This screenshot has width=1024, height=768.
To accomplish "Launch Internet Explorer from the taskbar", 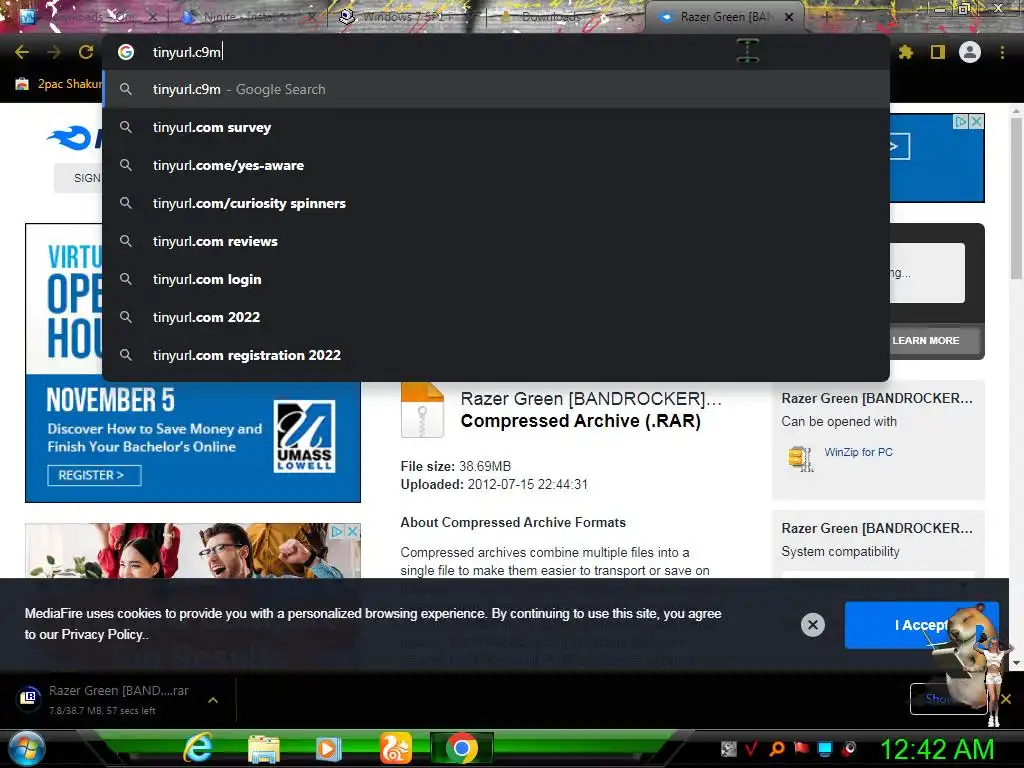I will [x=197, y=748].
